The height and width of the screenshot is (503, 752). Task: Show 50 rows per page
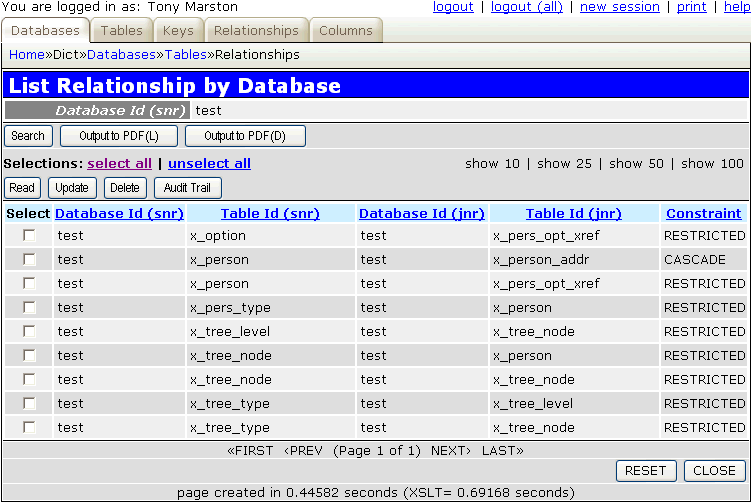(636, 163)
